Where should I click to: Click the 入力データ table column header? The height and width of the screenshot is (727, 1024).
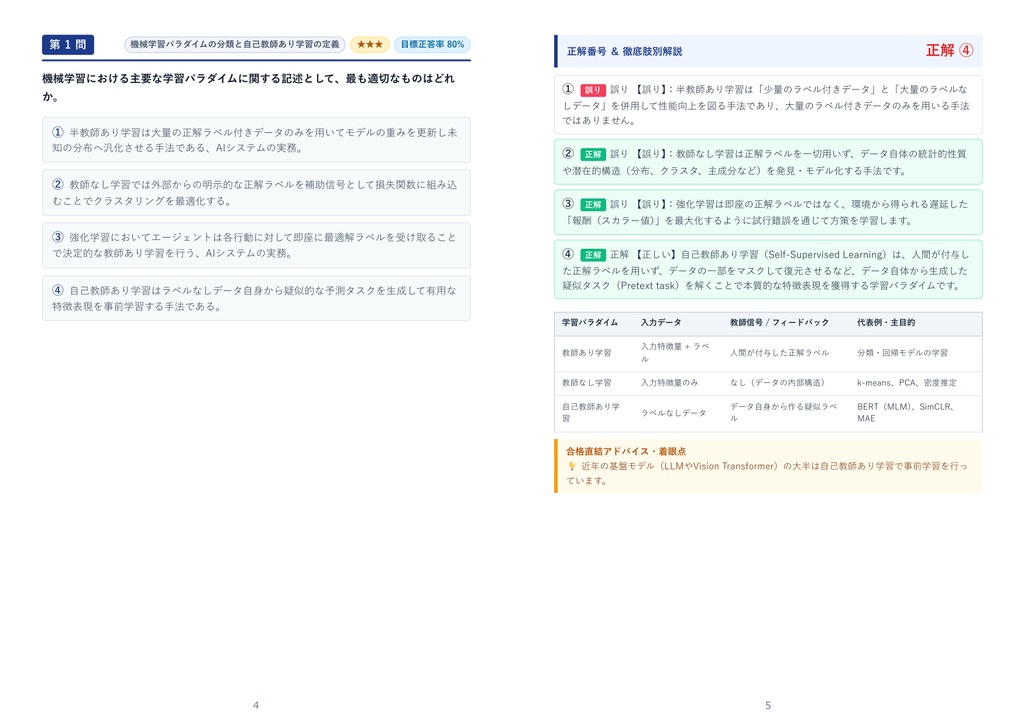click(661, 323)
